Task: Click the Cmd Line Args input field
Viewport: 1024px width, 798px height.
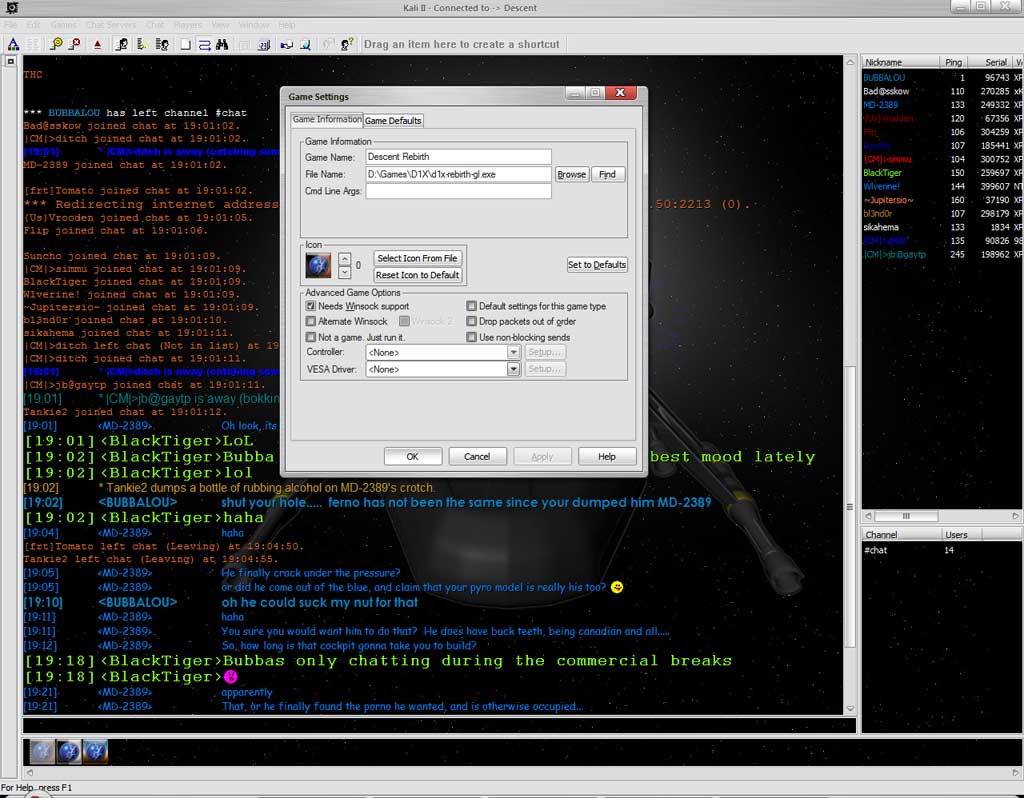Action: [x=458, y=191]
